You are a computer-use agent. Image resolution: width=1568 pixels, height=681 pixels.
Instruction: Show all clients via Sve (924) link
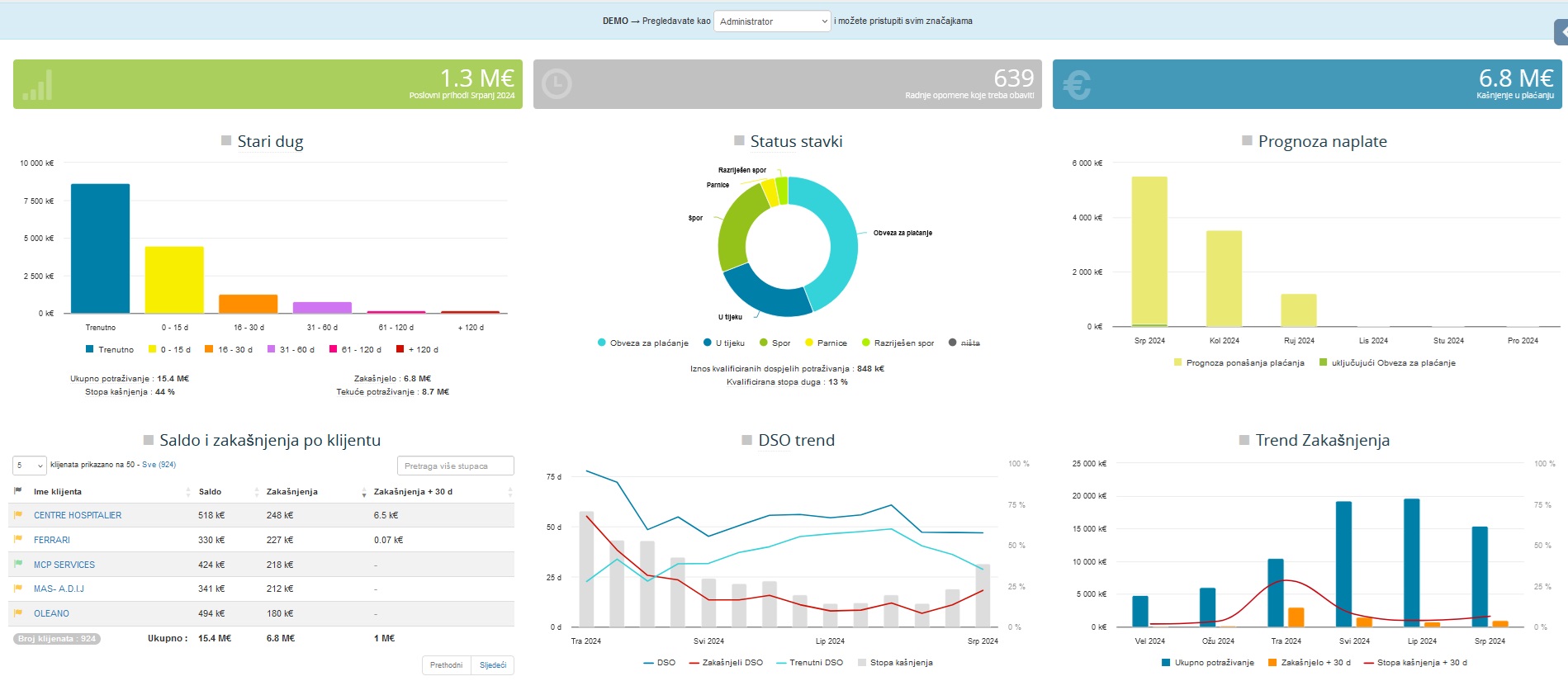[x=159, y=465]
